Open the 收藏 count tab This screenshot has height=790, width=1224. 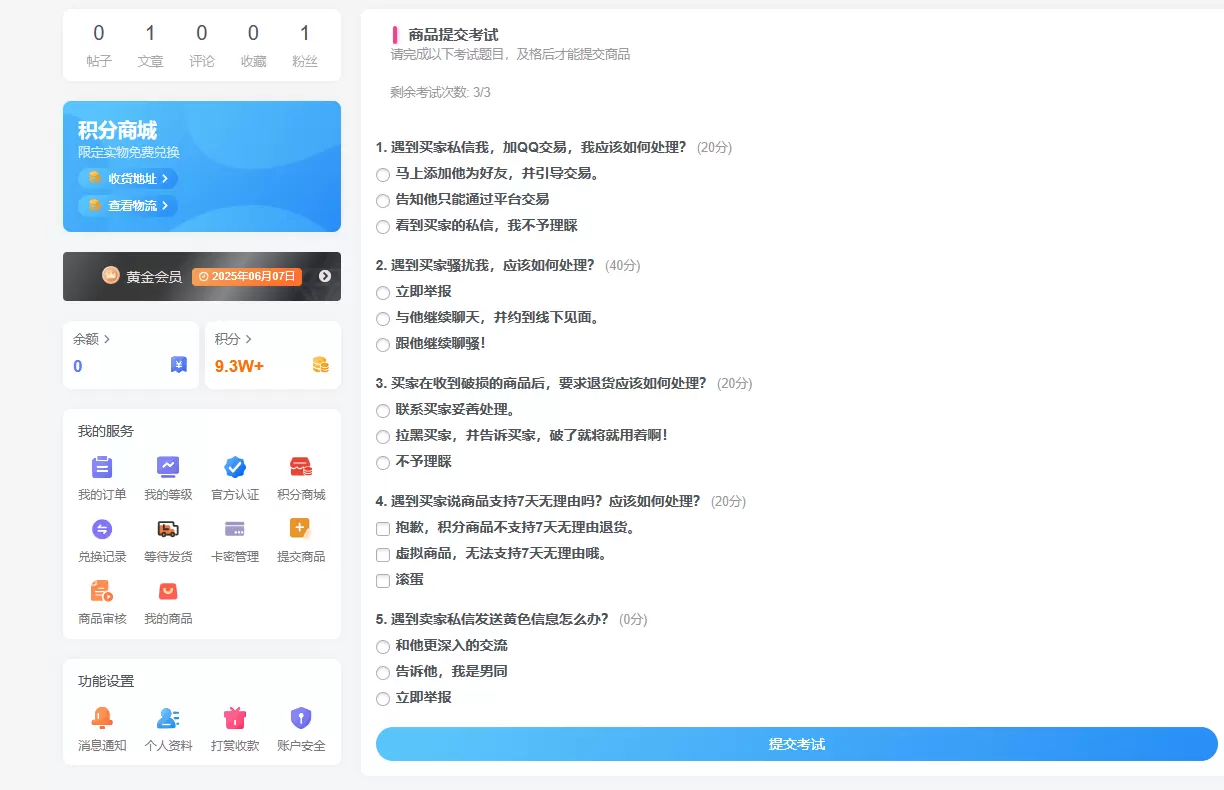[253, 46]
